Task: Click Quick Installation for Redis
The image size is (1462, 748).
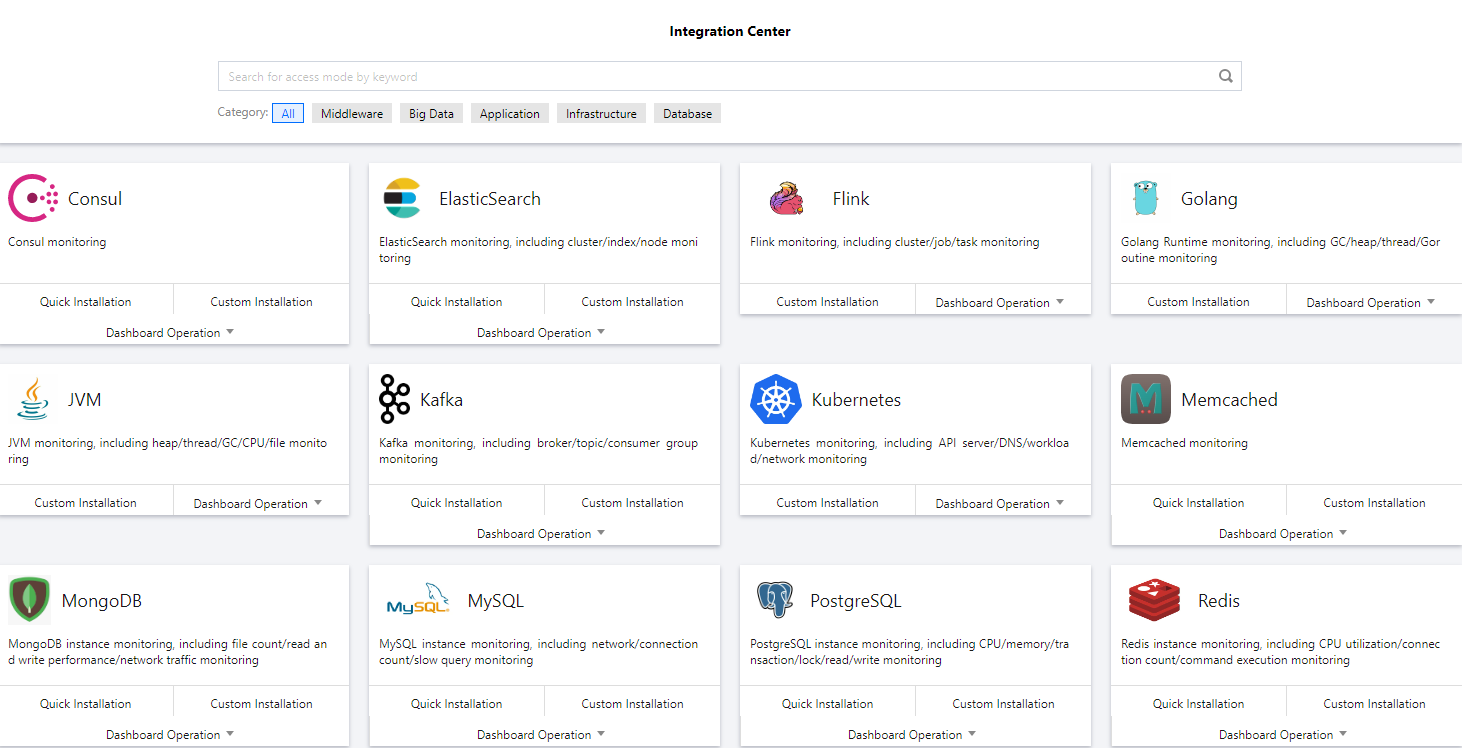Action: click(x=1199, y=703)
